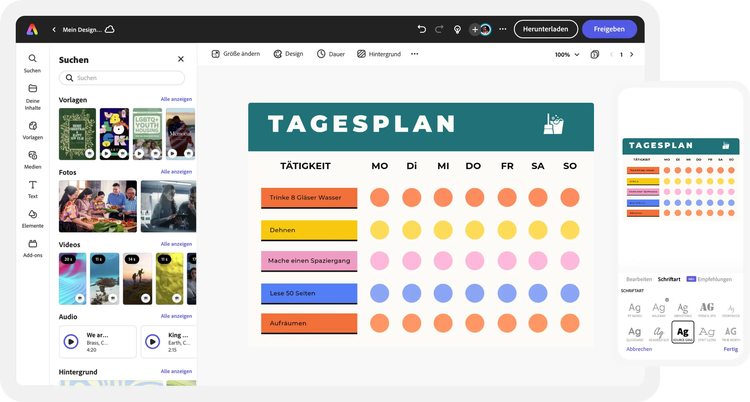Open Vorlagen in the left sidebar

pyautogui.click(x=33, y=130)
